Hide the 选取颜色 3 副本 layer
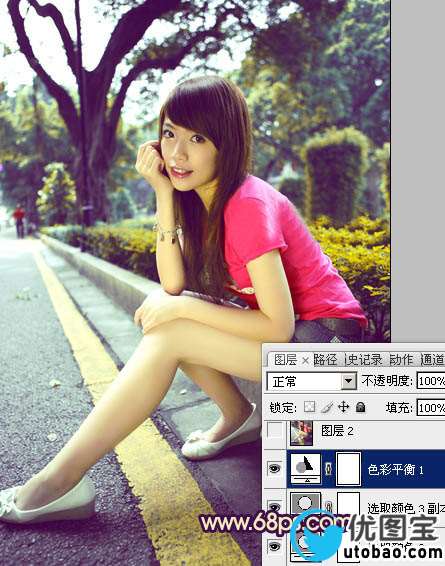This screenshot has width=445, height=566. (x=274, y=506)
